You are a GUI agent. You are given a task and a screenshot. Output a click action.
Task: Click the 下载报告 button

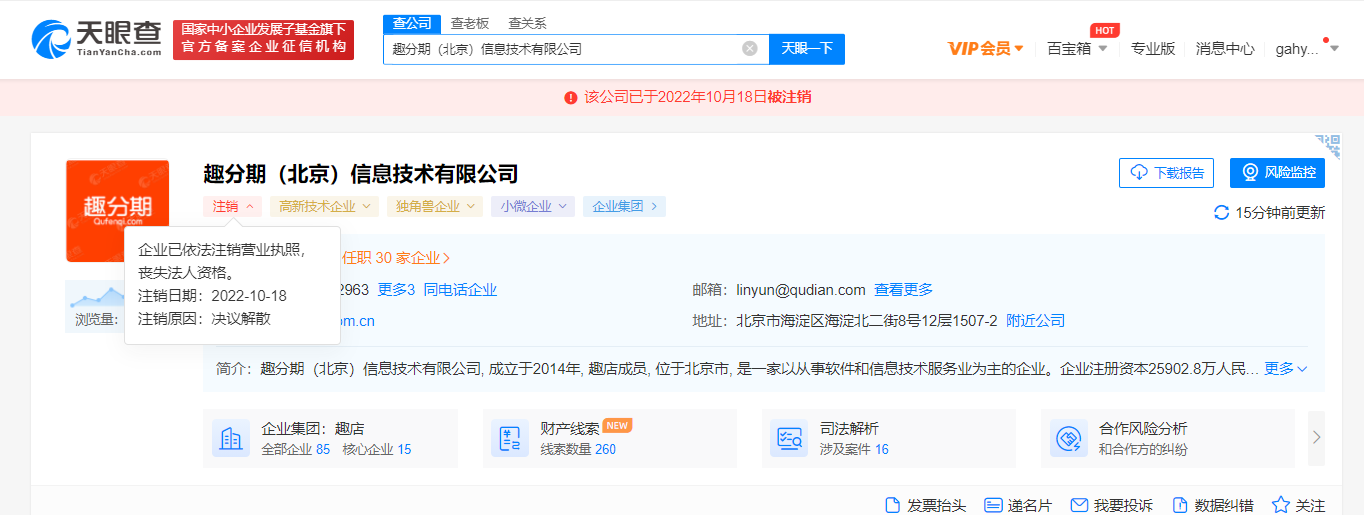coord(1166,173)
